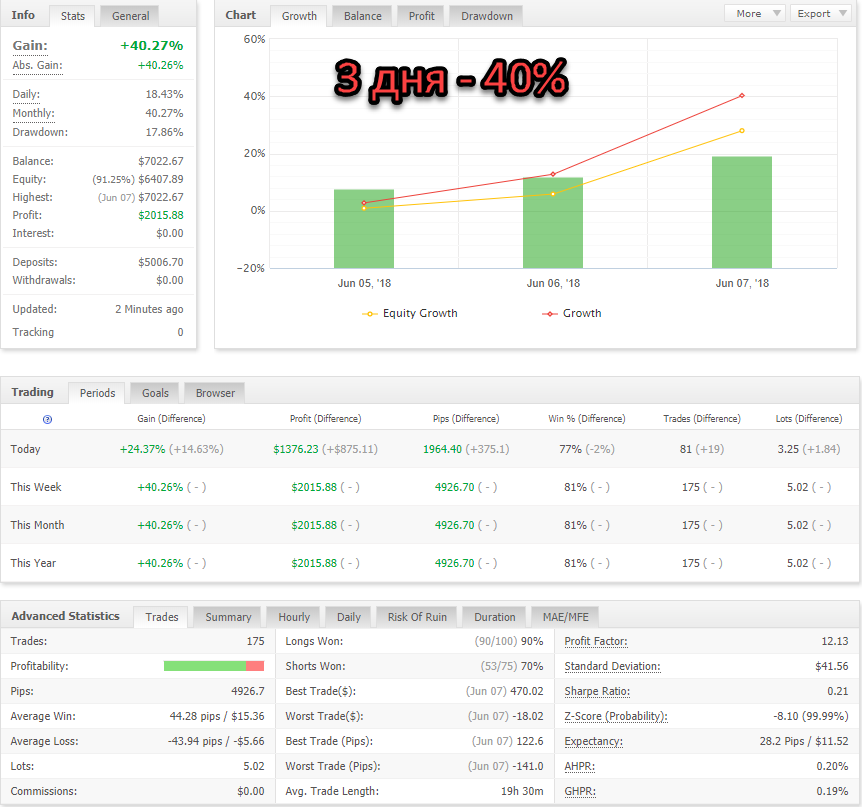Open the Hourly tab in Advanced Statistics

pyautogui.click(x=294, y=617)
